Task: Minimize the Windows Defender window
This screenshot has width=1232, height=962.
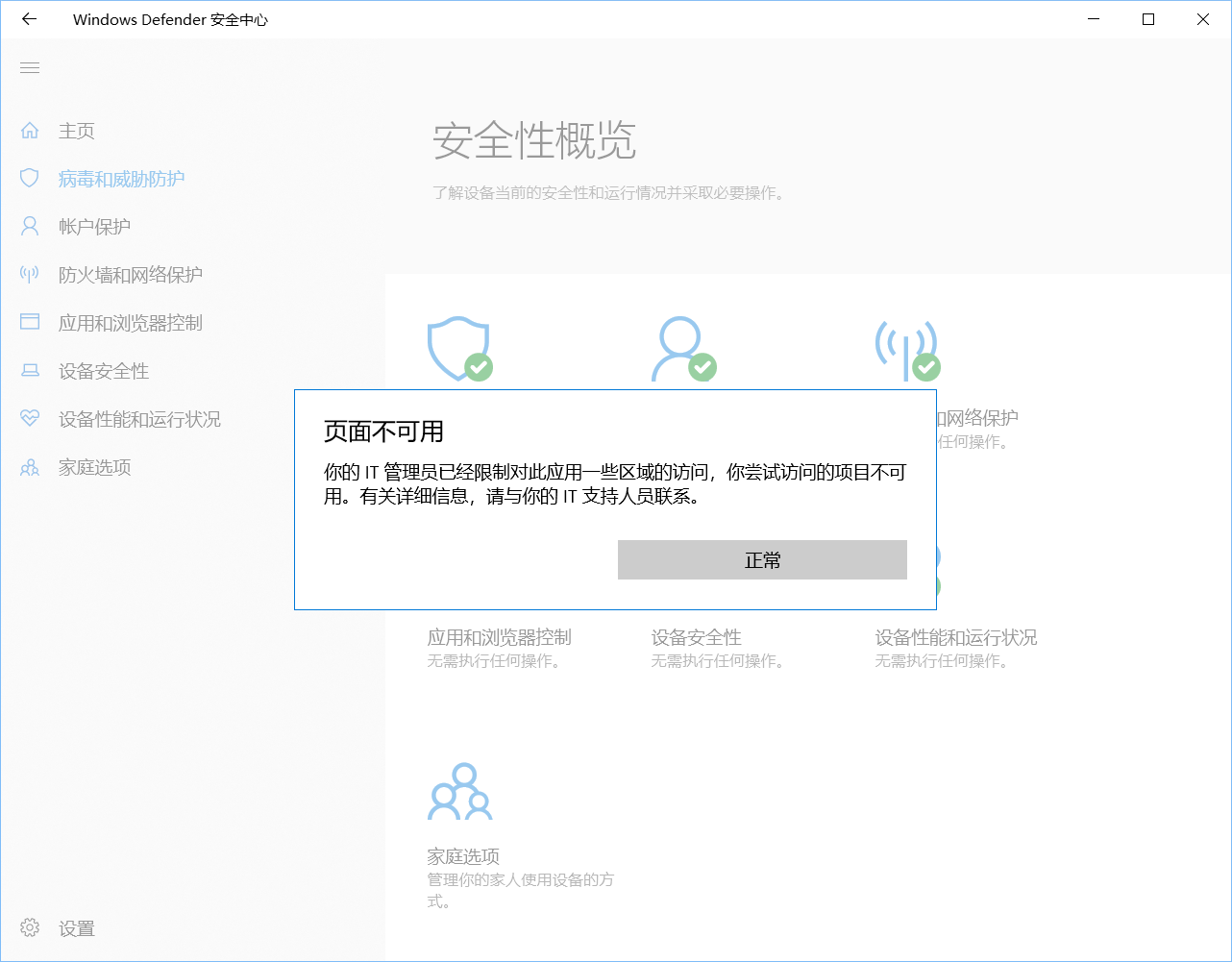Action: click(1094, 19)
